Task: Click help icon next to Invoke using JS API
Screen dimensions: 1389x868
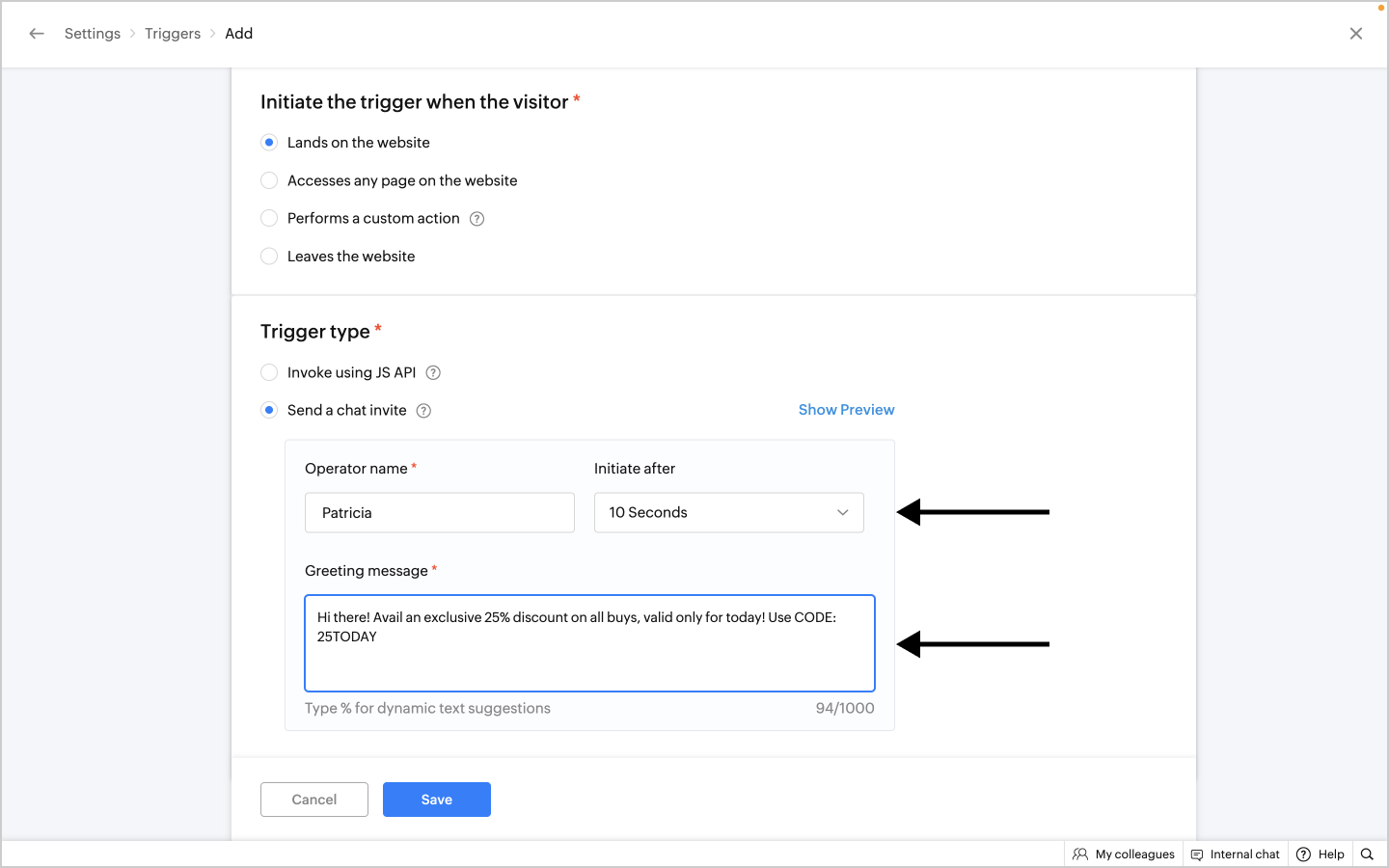Action: point(433,373)
